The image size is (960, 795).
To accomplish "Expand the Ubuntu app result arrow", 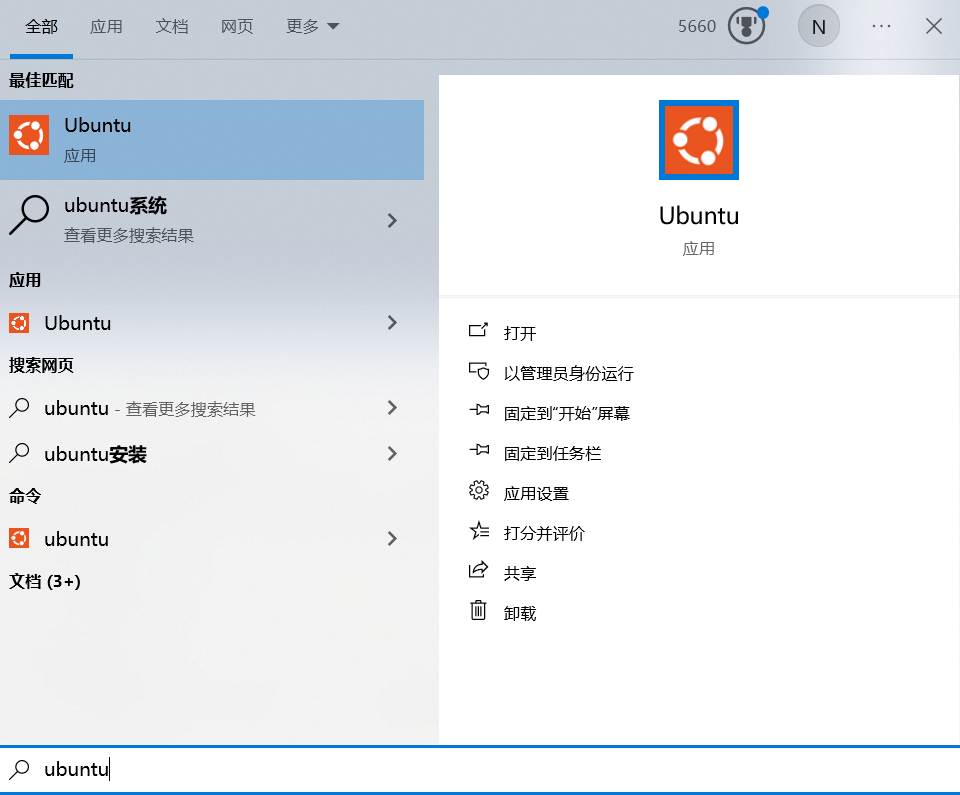I will 392,323.
